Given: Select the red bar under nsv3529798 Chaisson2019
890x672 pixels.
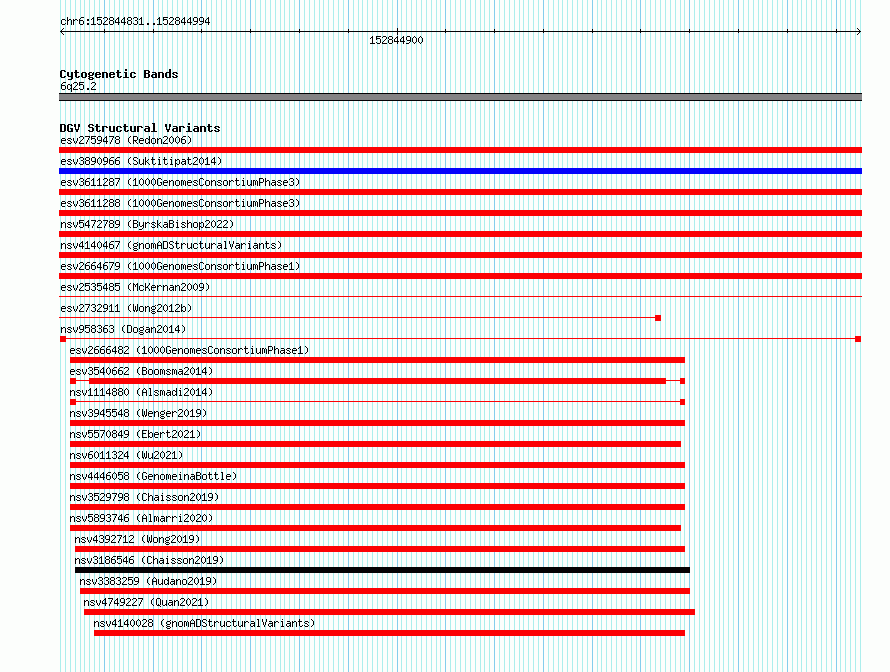Looking at the screenshot, I should pos(377,507).
